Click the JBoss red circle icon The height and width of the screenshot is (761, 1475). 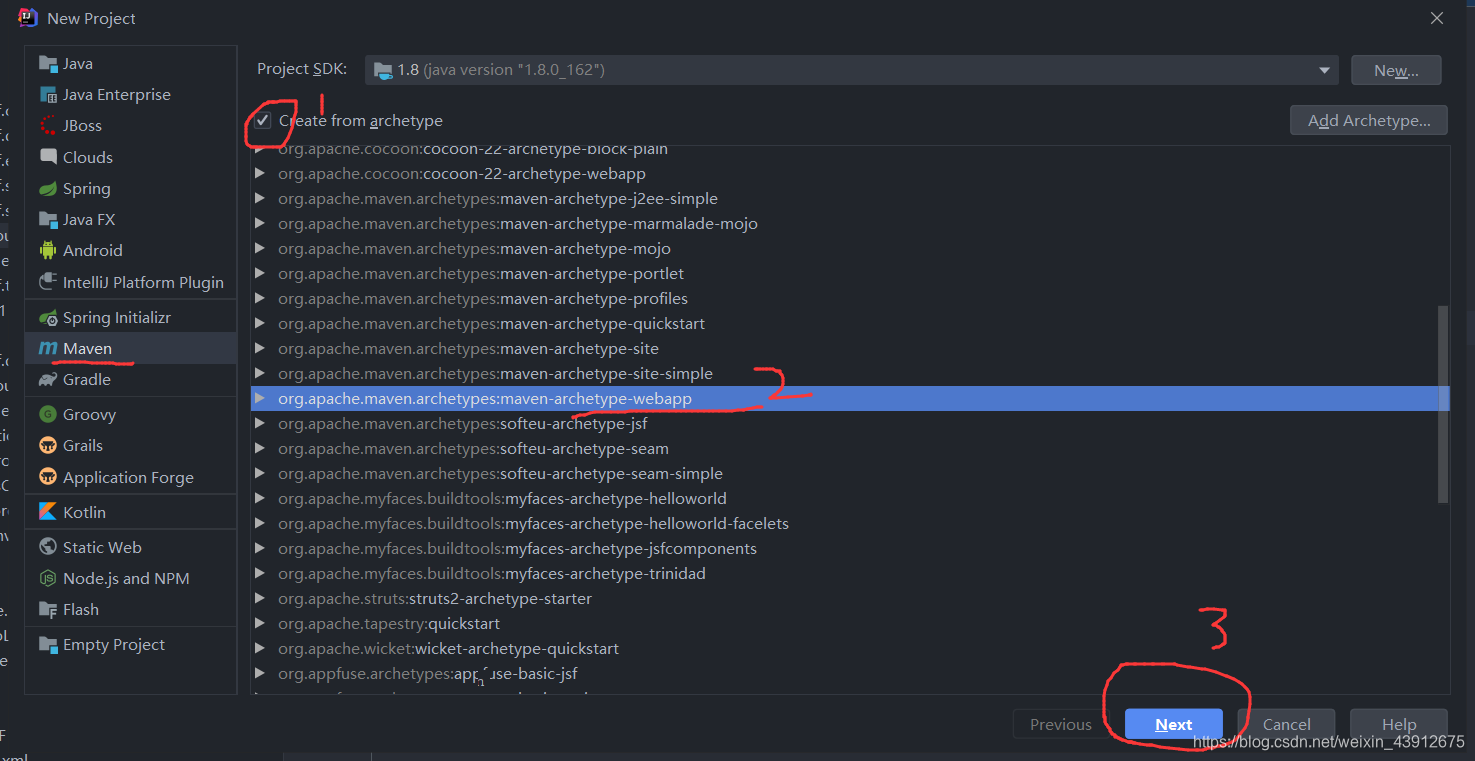[48, 126]
